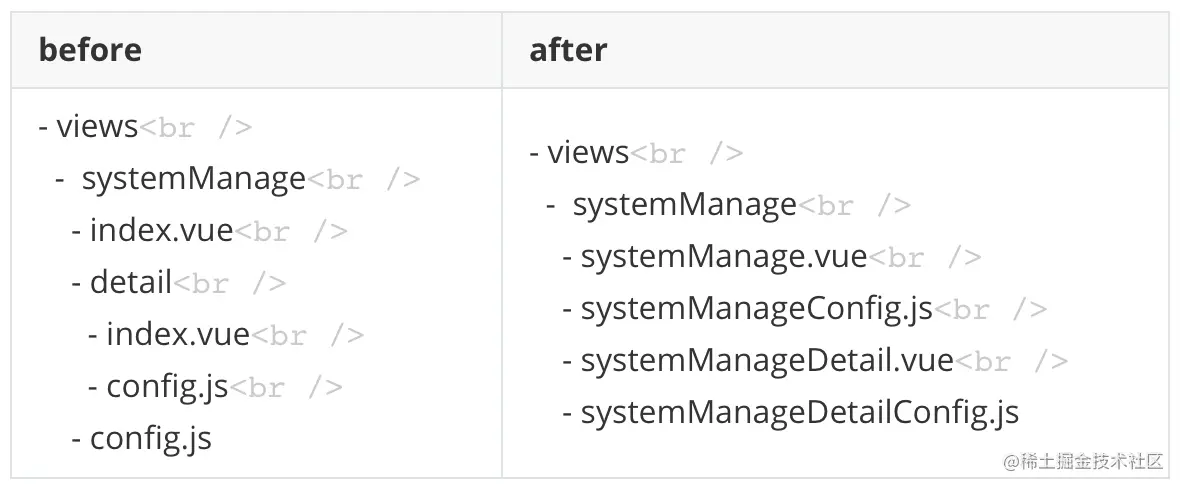
Task: Select the last config.js in before column
Action: tap(151, 438)
